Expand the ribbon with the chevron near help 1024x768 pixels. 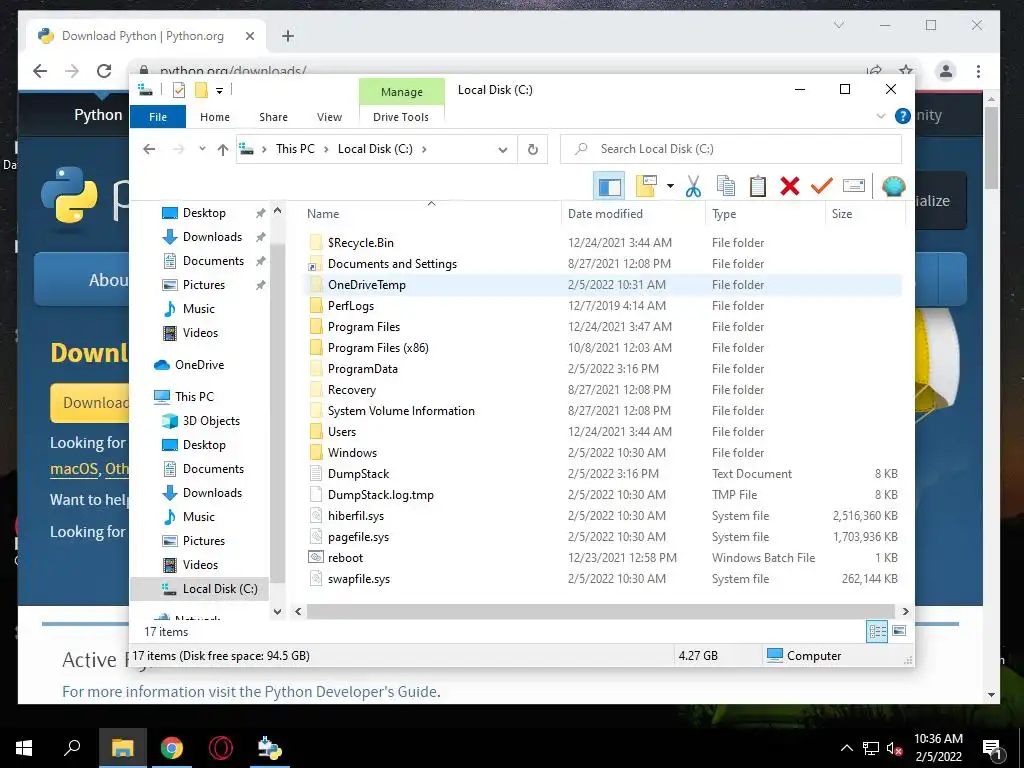[880, 116]
